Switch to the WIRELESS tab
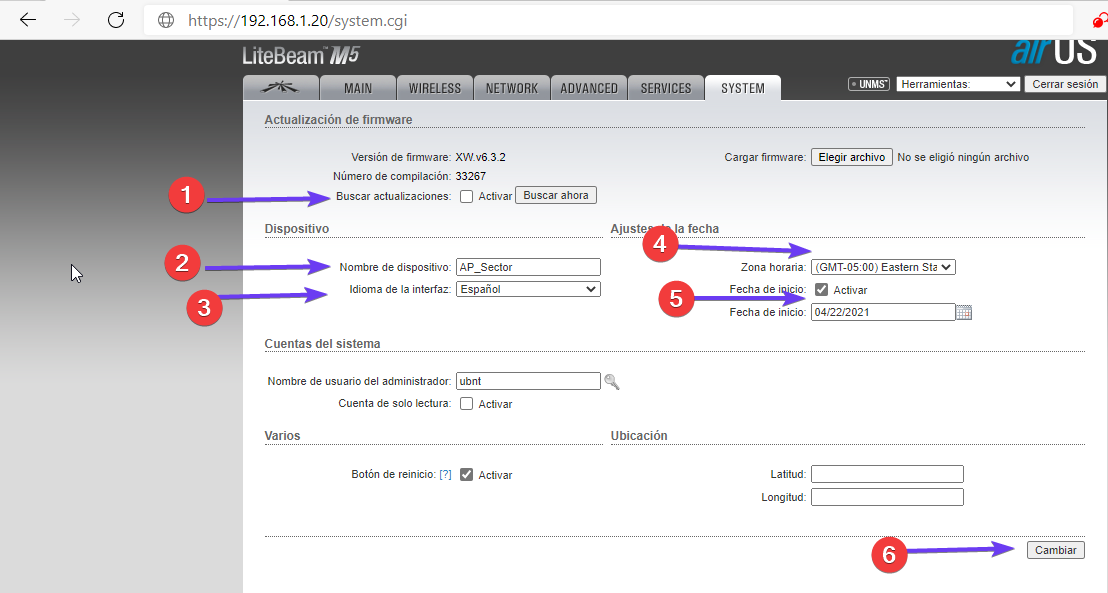This screenshot has width=1108, height=593. 434,88
